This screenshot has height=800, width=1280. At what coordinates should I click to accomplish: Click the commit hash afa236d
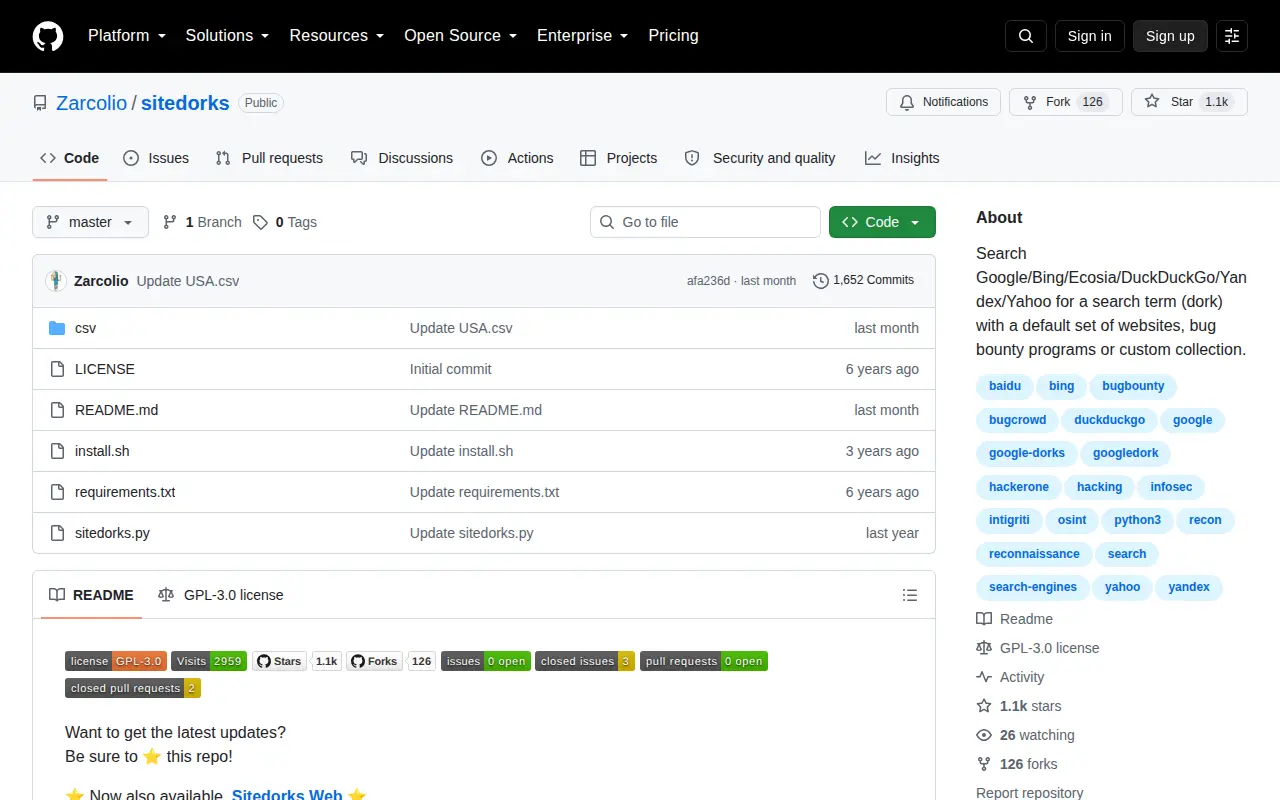(708, 281)
